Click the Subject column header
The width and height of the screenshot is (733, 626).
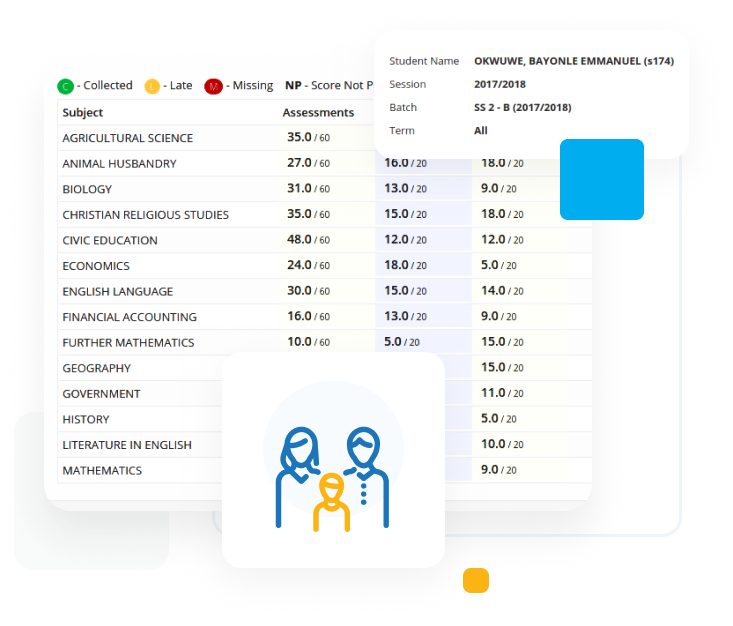click(x=82, y=113)
